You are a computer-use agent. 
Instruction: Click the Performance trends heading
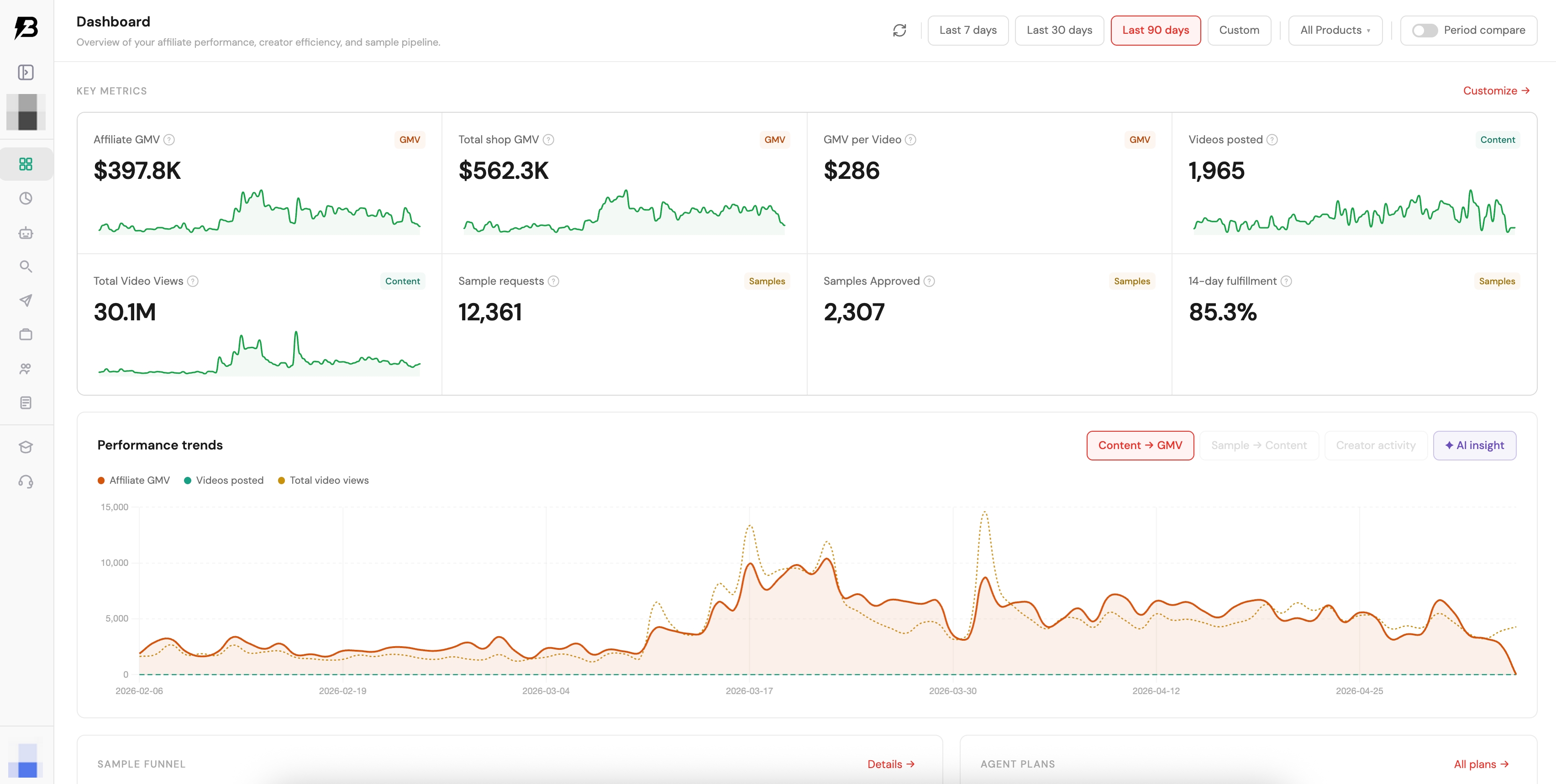pyautogui.click(x=160, y=445)
